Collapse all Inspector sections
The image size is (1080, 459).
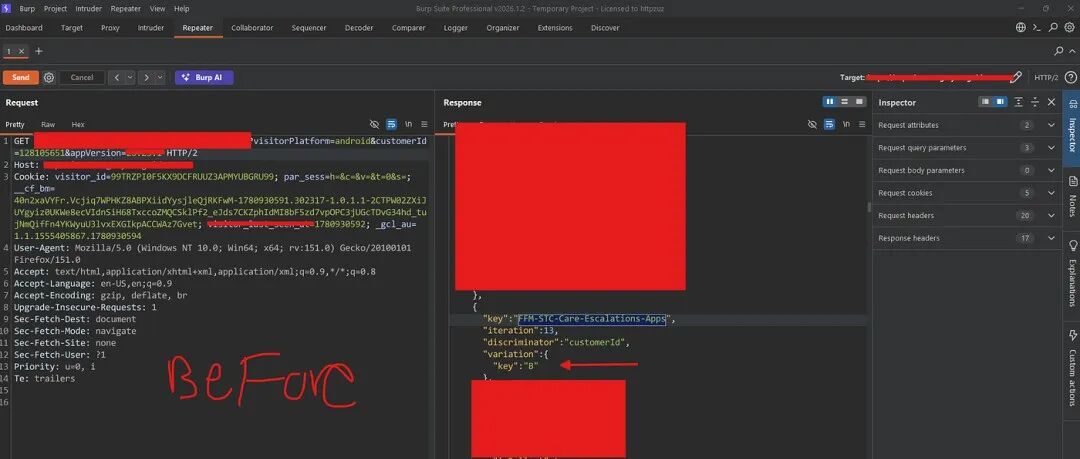pyautogui.click(x=1035, y=102)
